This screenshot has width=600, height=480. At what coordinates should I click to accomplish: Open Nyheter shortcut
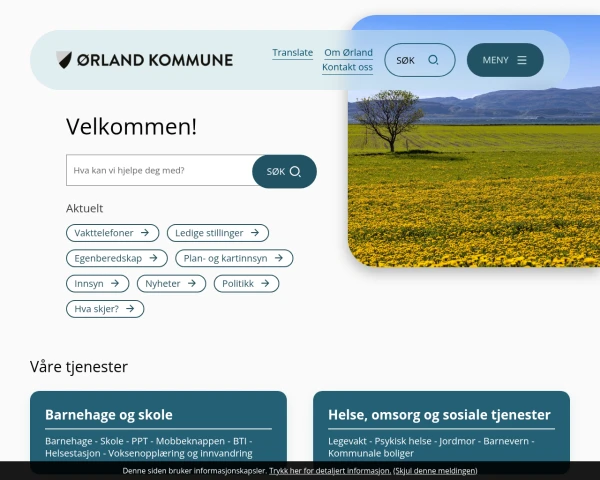click(x=171, y=284)
